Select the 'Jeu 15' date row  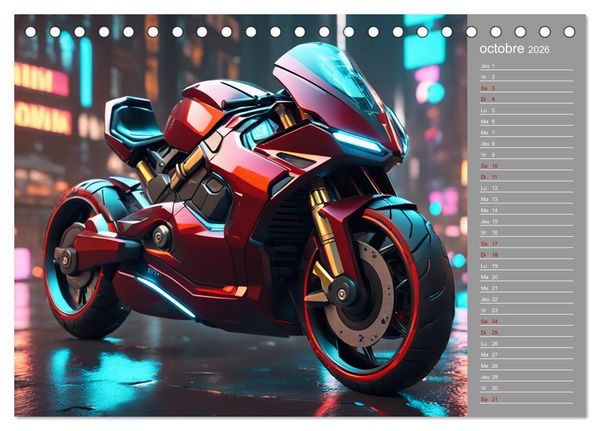tap(527, 221)
